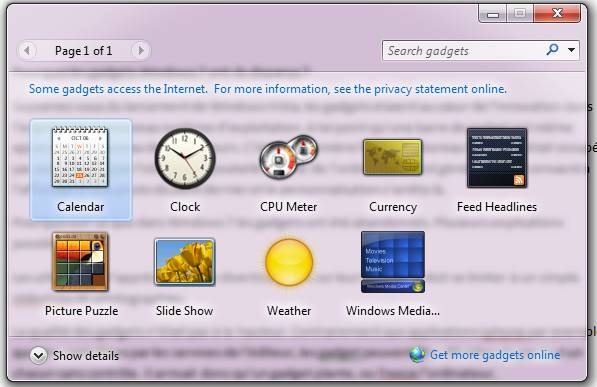The image size is (597, 387).
Task: Click the Windows Media... label text
Action: point(393,311)
